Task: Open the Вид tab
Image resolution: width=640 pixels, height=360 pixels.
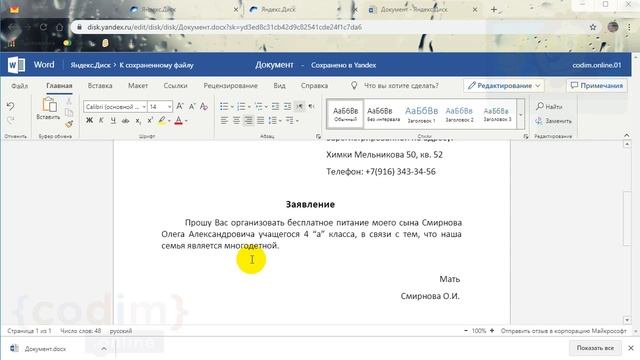Action: pyautogui.click(x=279, y=86)
